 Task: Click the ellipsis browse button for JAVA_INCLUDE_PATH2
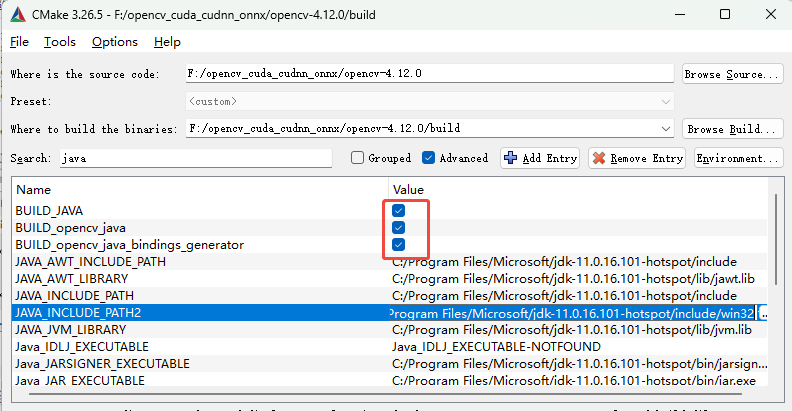pos(765,314)
